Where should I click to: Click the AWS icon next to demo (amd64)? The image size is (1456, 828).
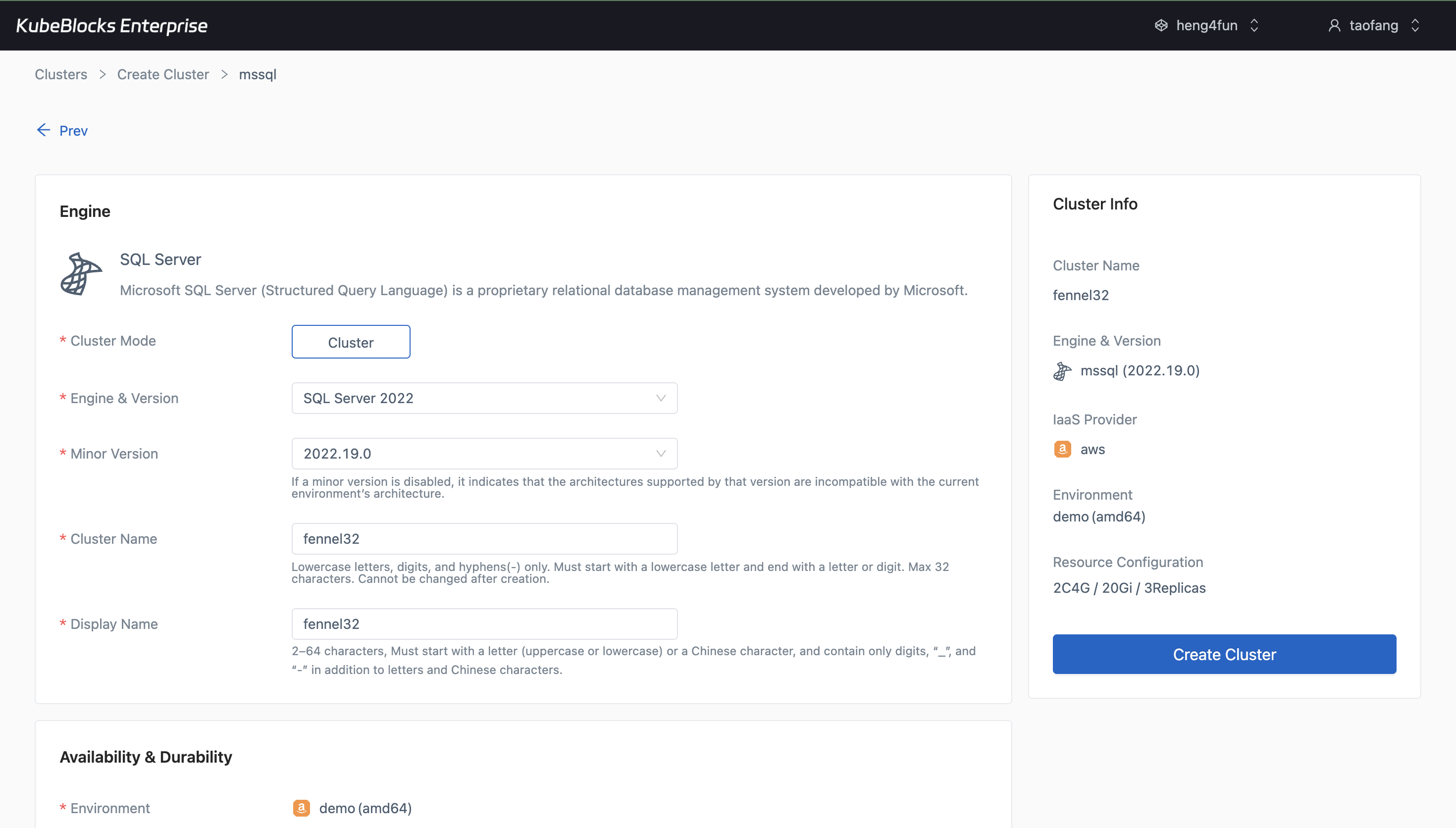[302, 808]
